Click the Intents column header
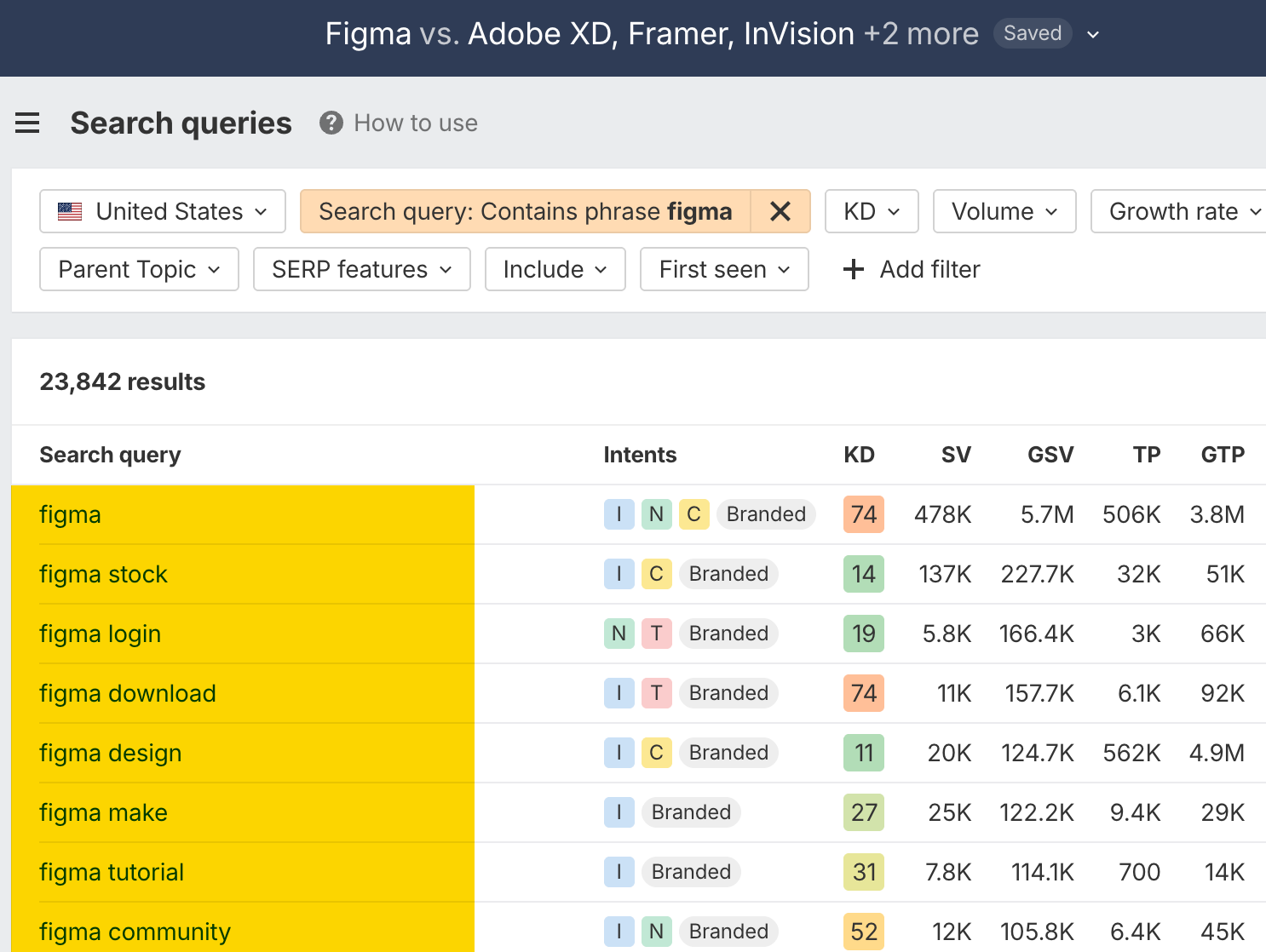Image resolution: width=1266 pixels, height=952 pixels. [x=640, y=455]
